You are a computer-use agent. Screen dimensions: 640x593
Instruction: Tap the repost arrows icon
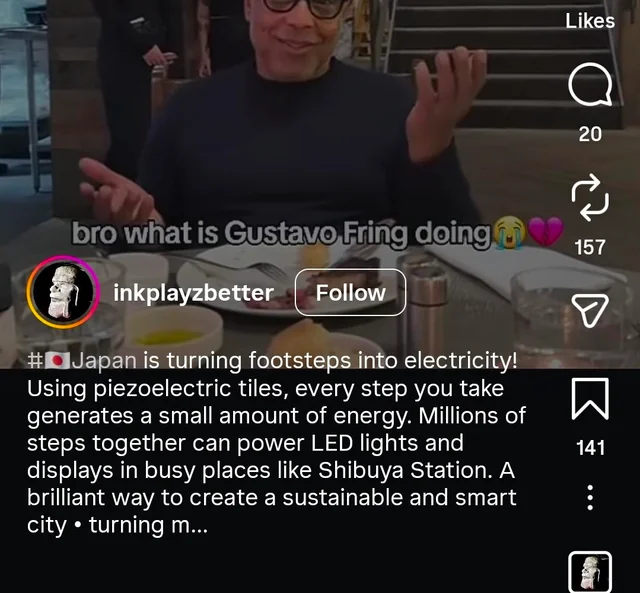590,198
